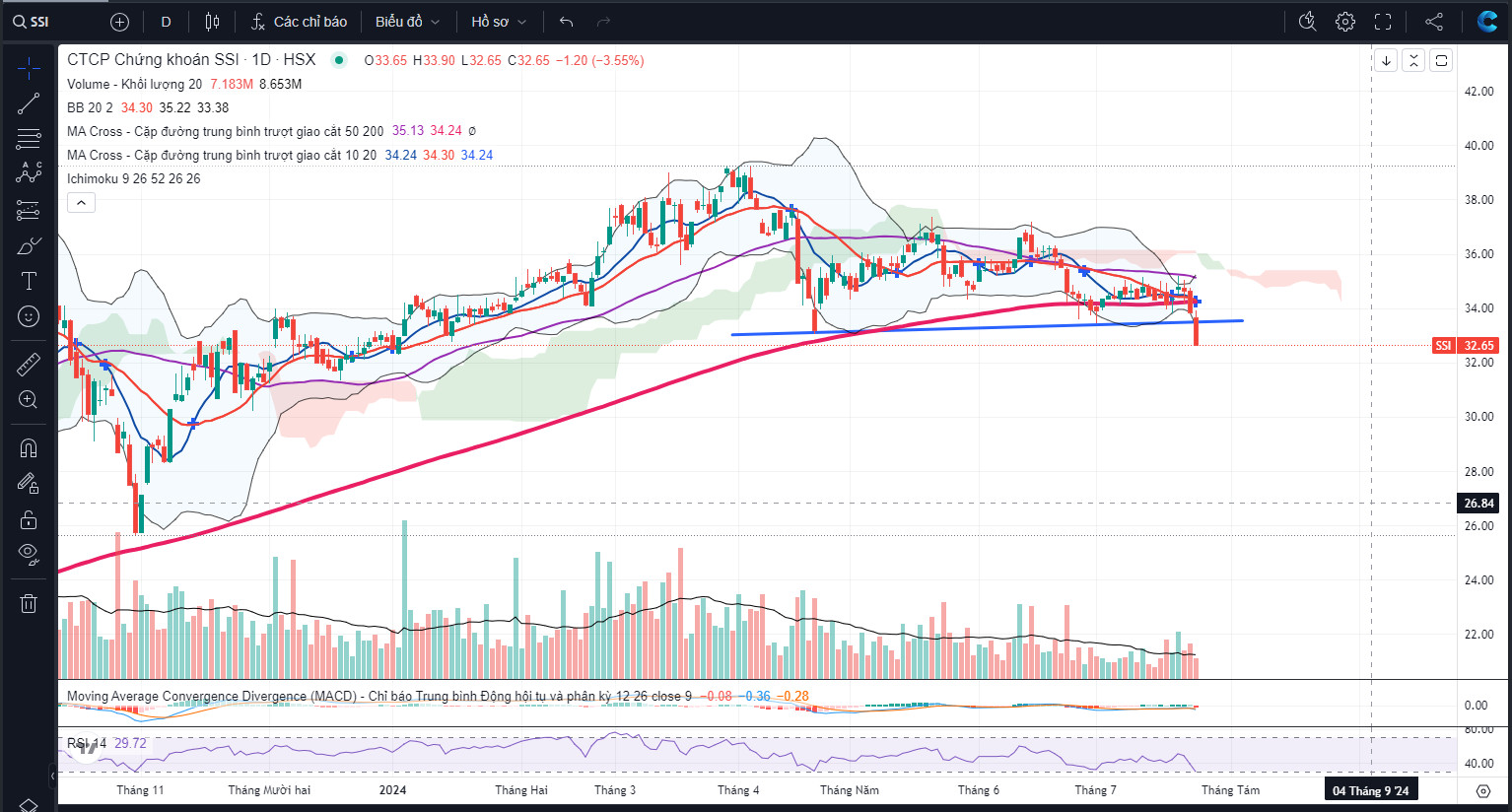Select the BB 20 2 indicator legend
This screenshot has height=812, width=1512.
pyautogui.click(x=90, y=107)
